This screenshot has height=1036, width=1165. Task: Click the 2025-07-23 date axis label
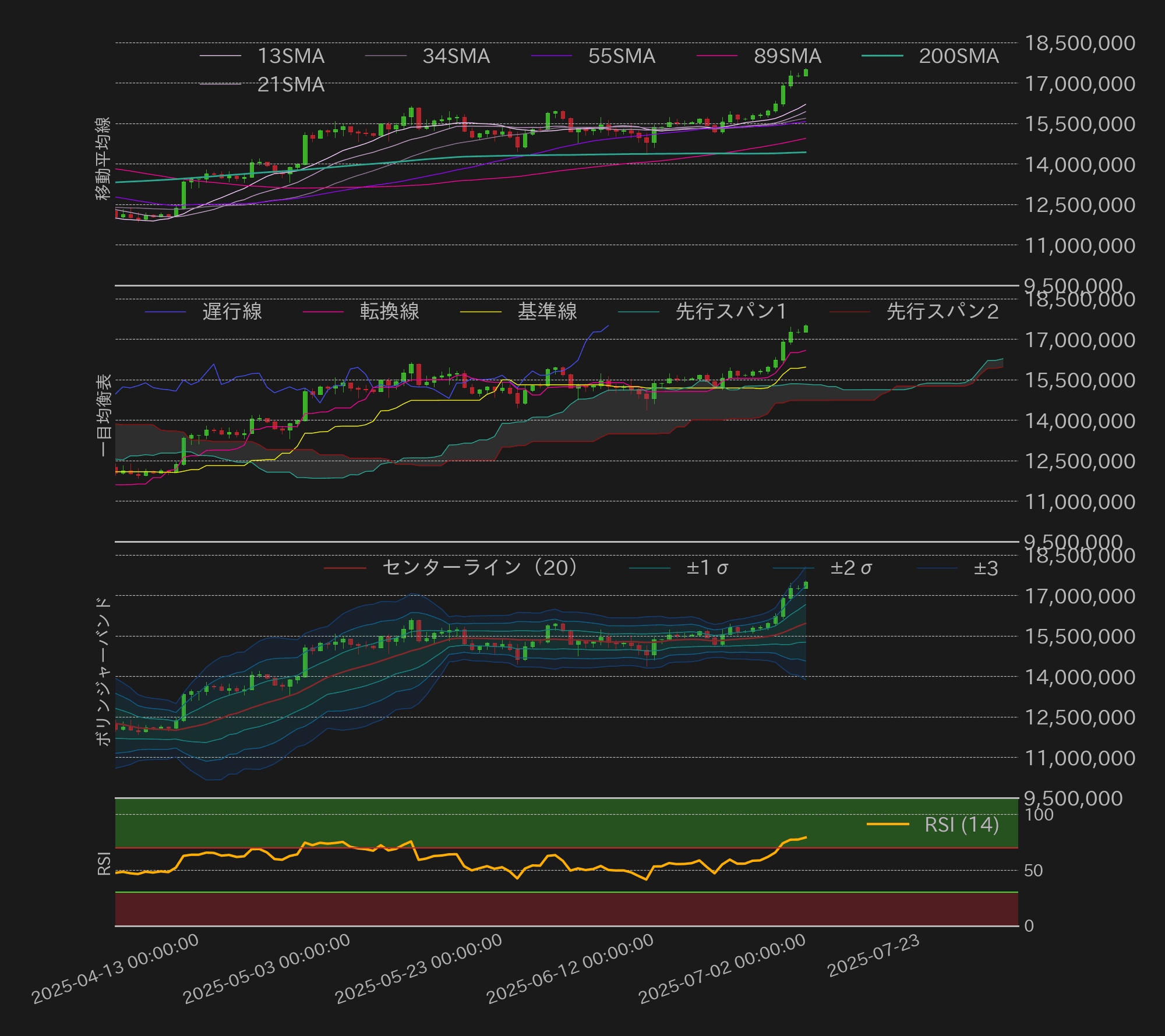tap(873, 956)
